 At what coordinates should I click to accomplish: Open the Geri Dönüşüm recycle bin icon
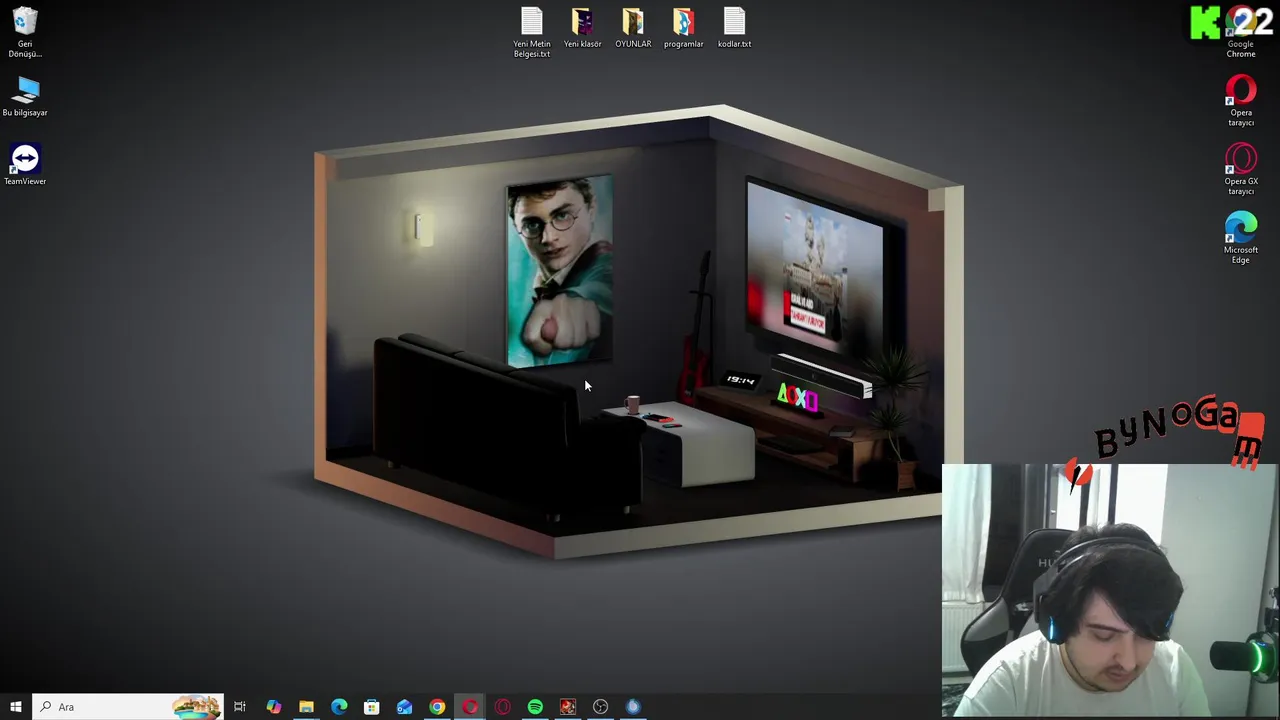[25, 32]
